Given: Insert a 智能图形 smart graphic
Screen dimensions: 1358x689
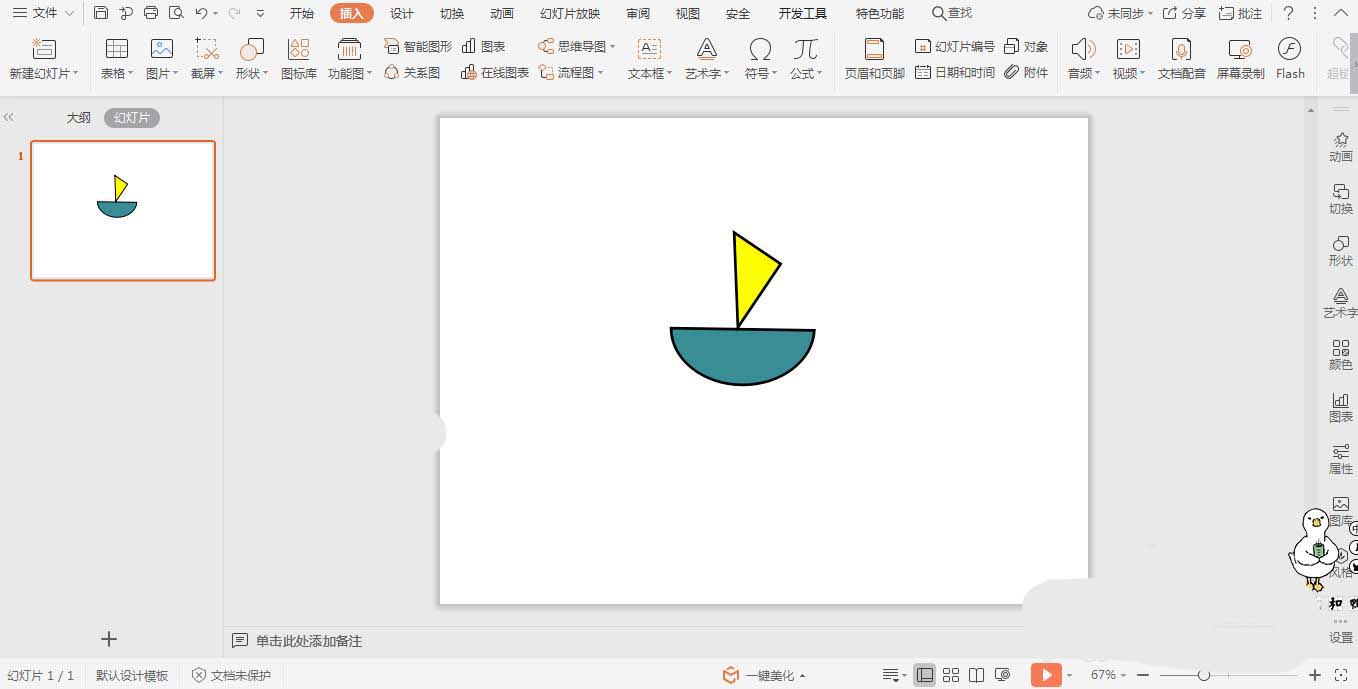Looking at the screenshot, I should [418, 47].
